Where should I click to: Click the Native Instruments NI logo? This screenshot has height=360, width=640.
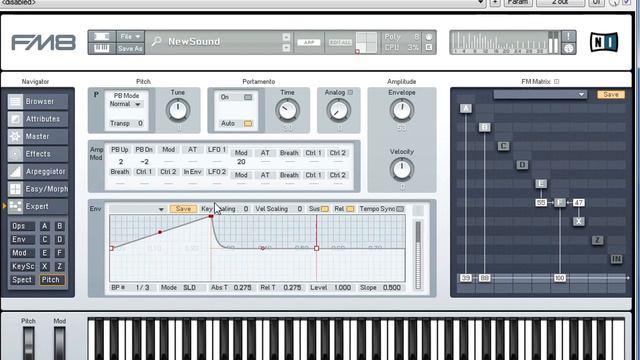[604, 42]
